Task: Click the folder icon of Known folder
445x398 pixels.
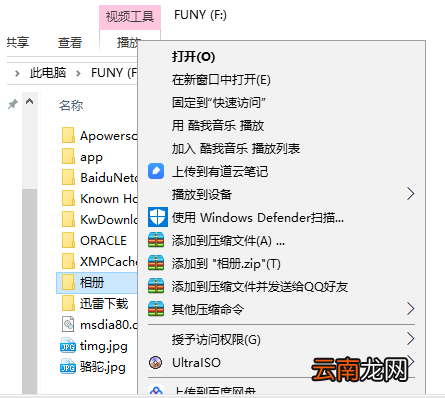Action: click(x=68, y=198)
